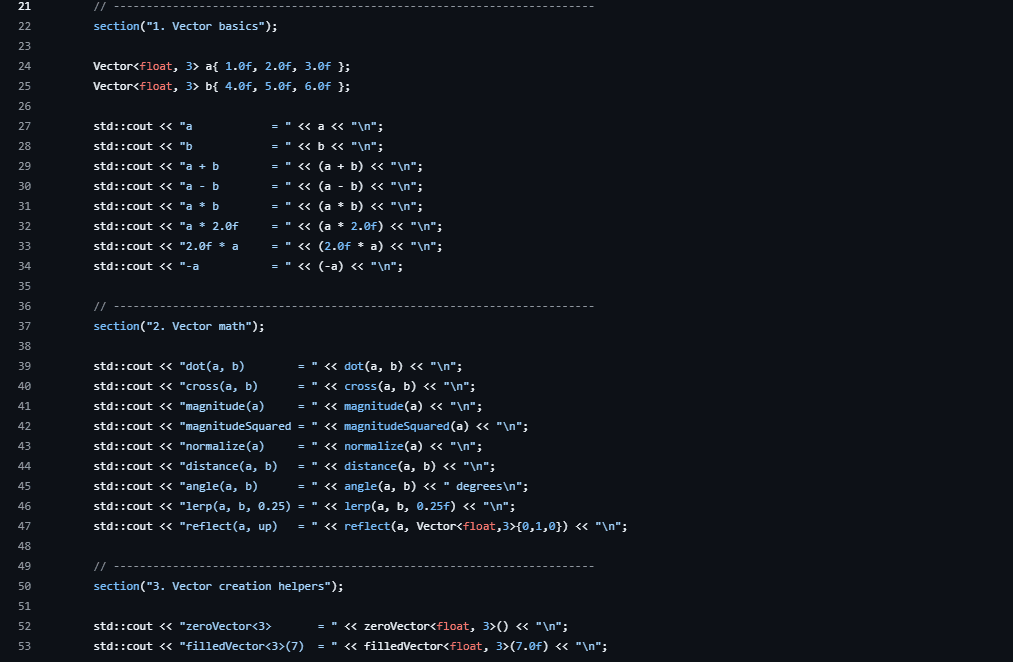1013x662 pixels.
Task: Select line number 39
Action: (25, 366)
